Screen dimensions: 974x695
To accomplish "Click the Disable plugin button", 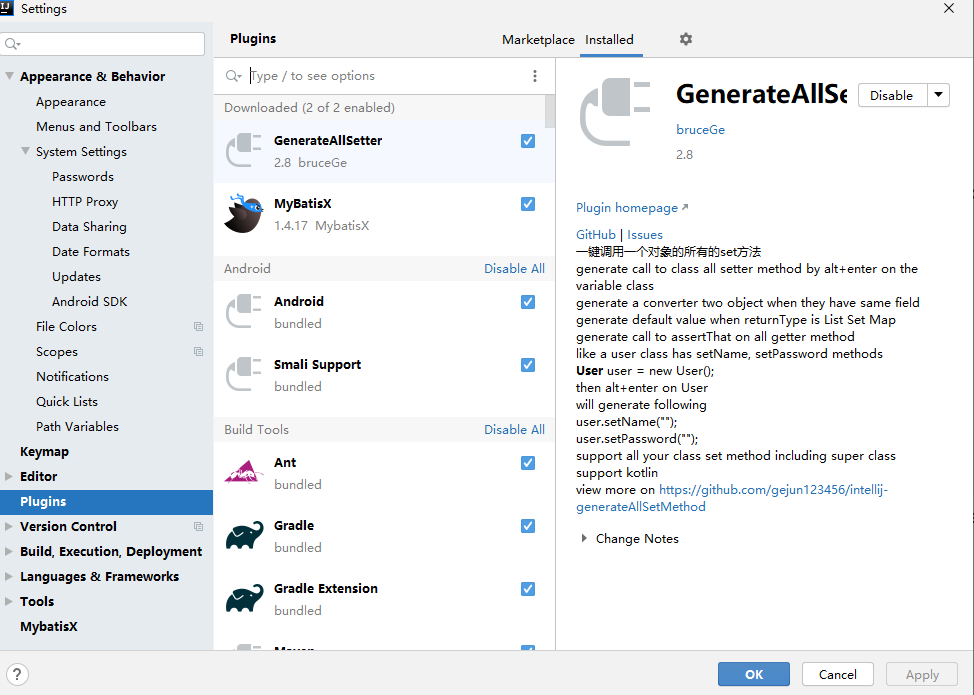I will pos(892,95).
